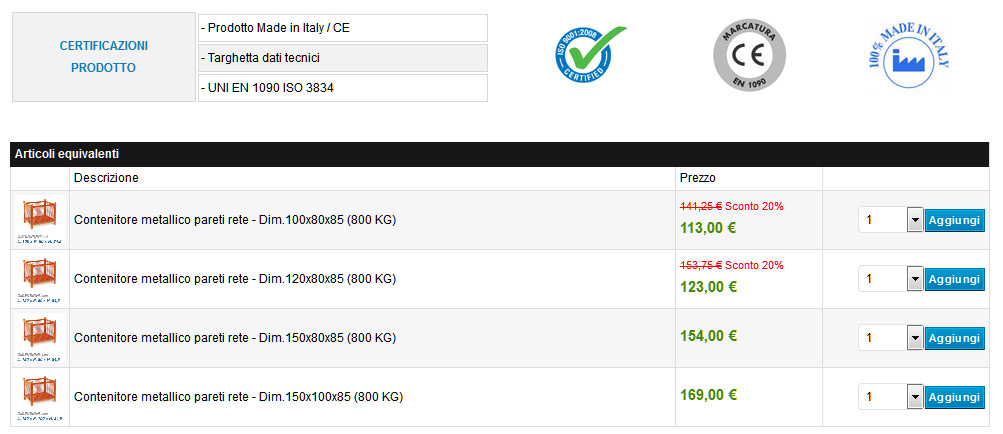Viewport: 1003px width, 434px height.
Task: Click the 100% Made in Italy logo
Action: (x=910, y=57)
